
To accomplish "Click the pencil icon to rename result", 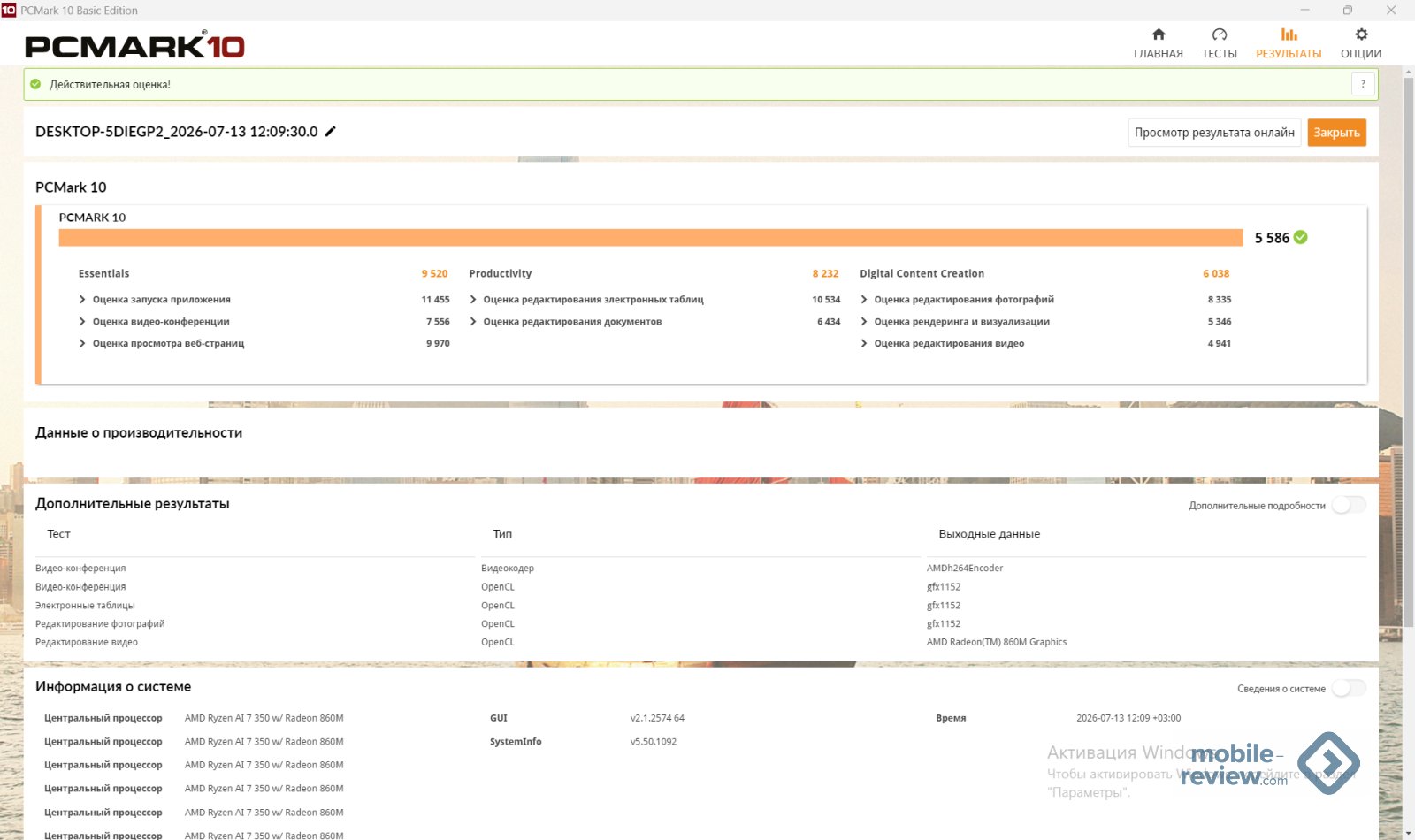I will click(x=331, y=131).
